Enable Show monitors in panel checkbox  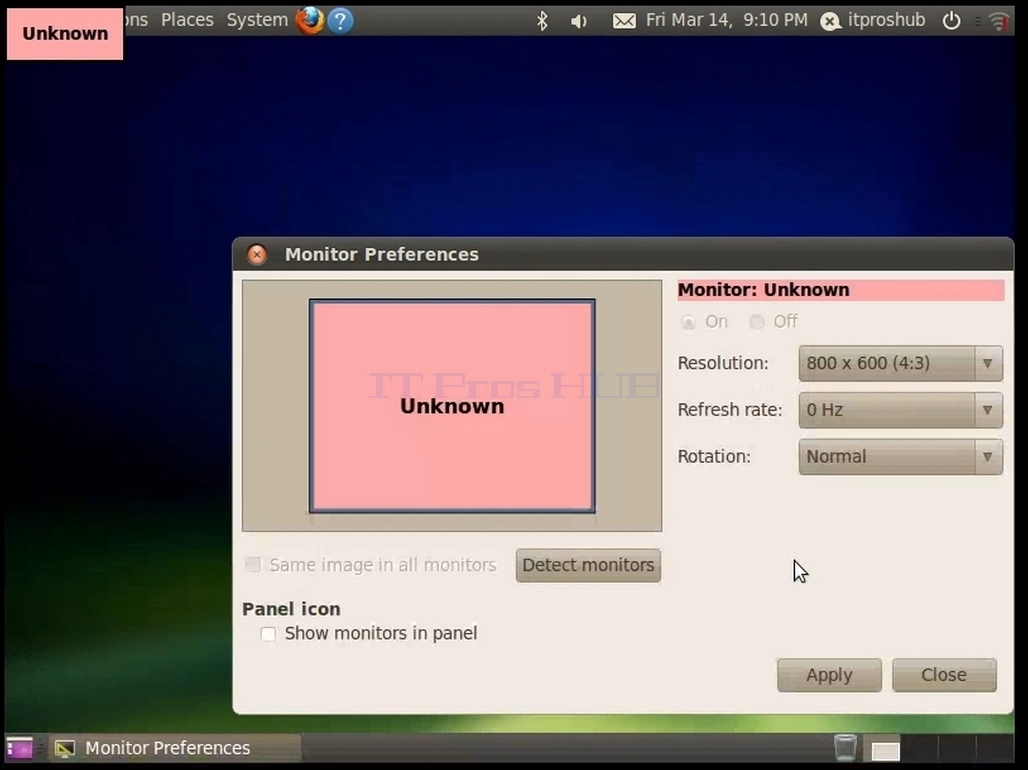[268, 634]
